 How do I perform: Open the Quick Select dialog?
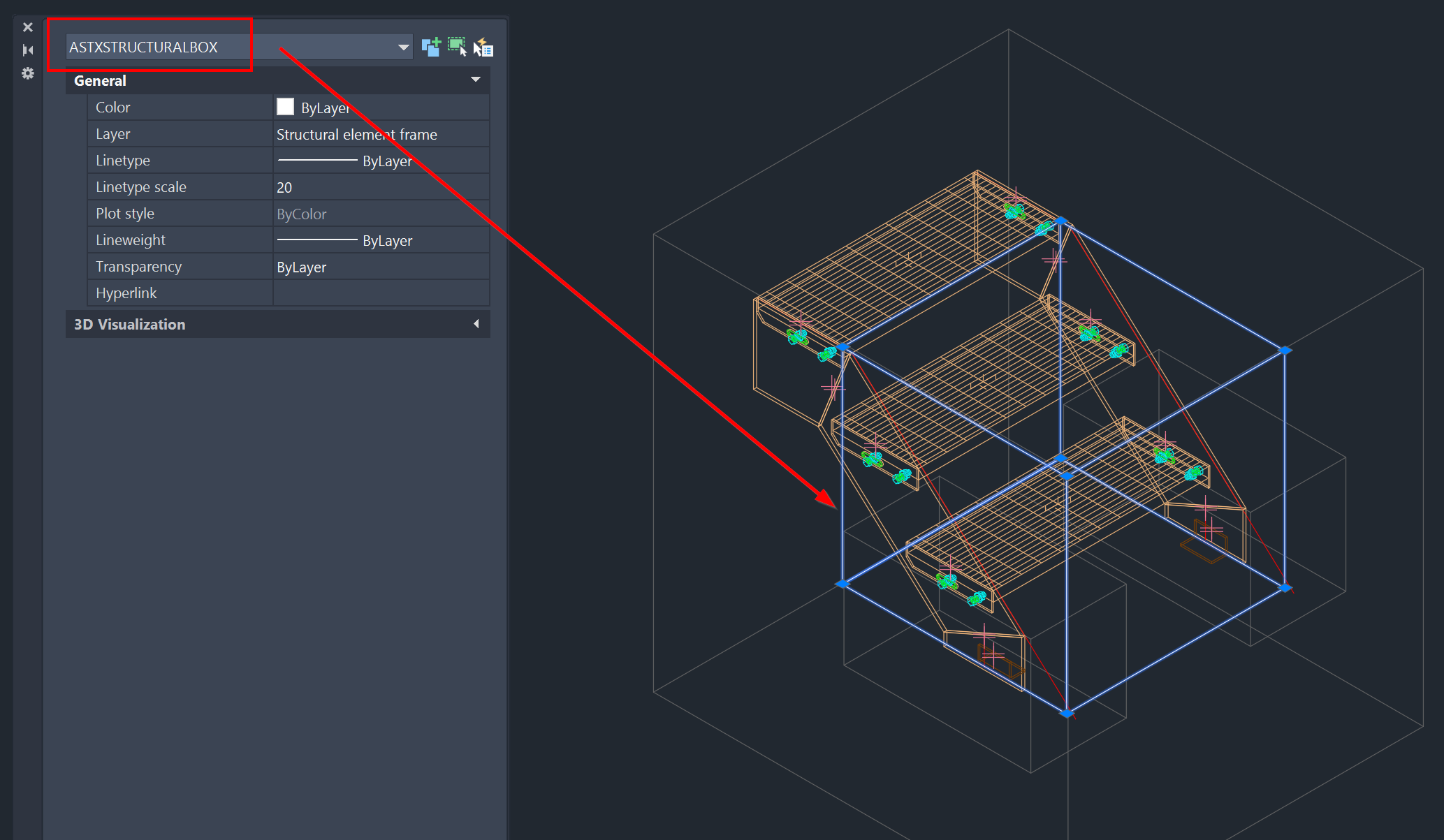[483, 47]
